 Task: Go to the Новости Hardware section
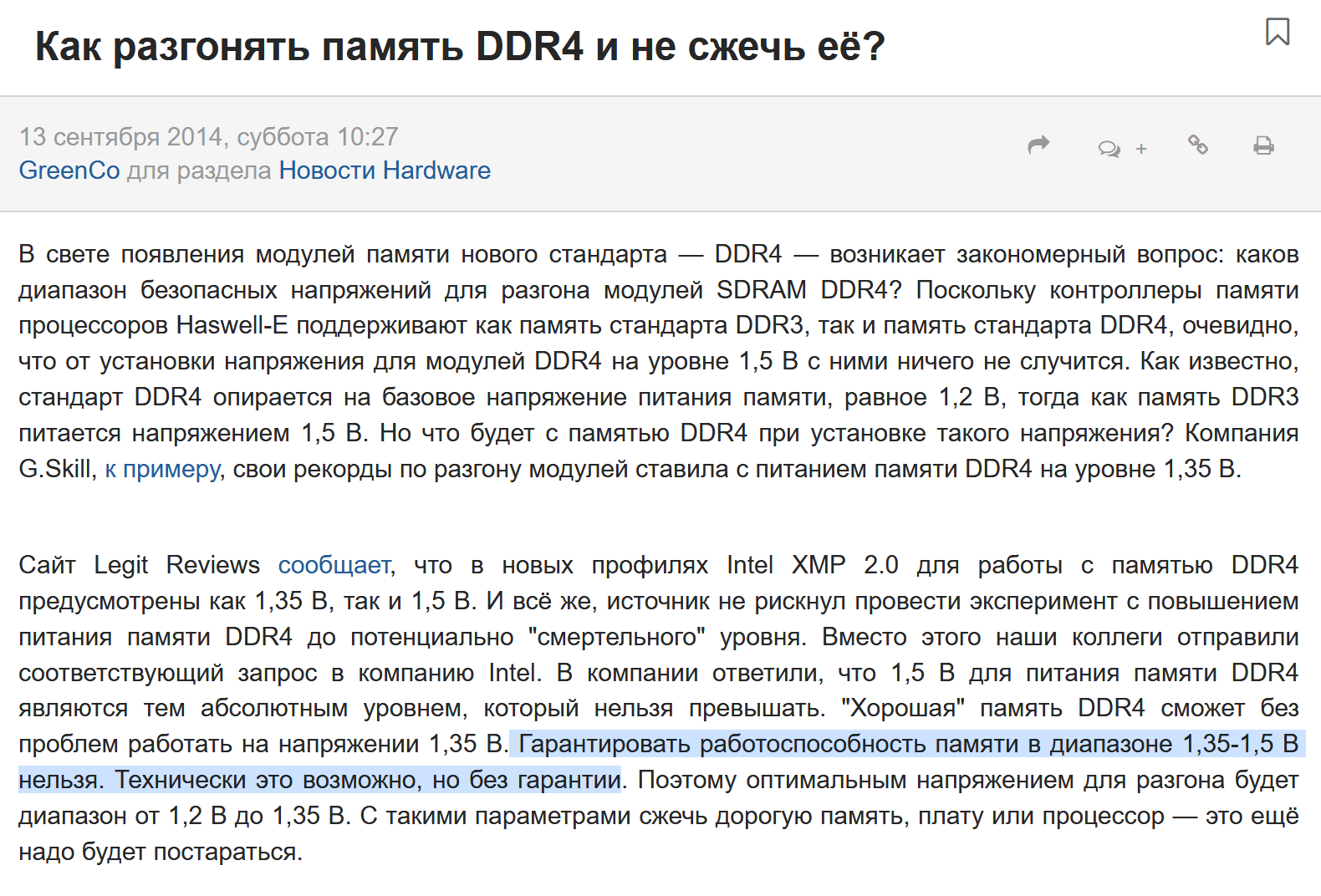[x=385, y=171]
